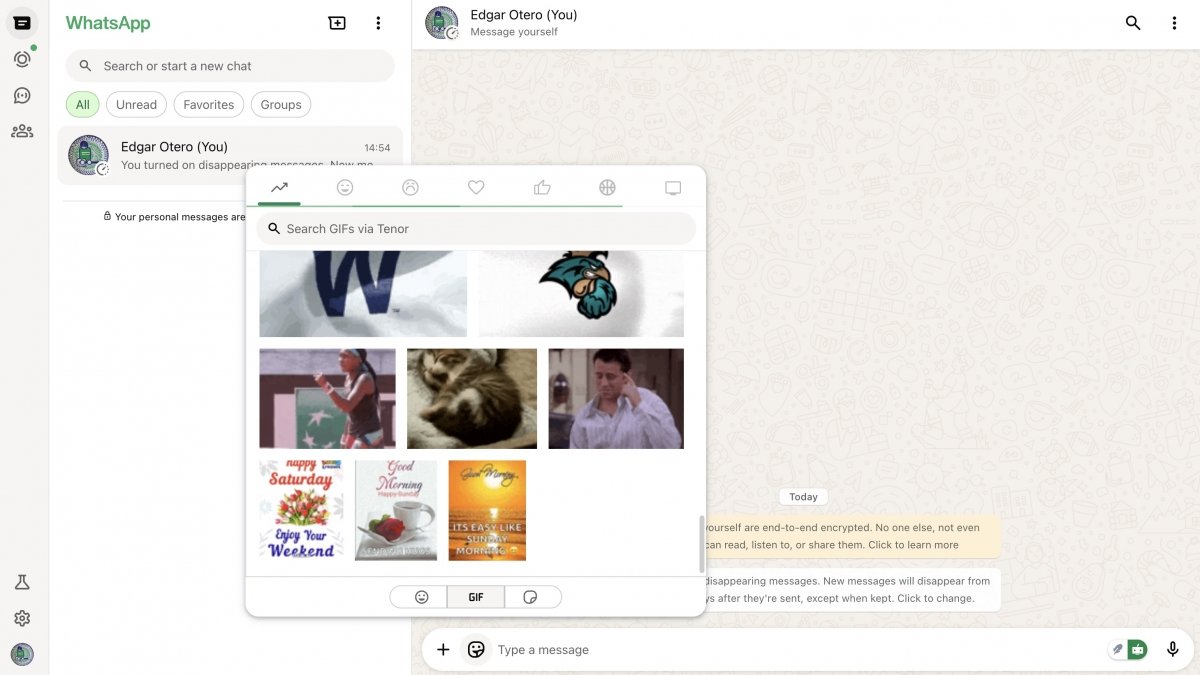
Task: Switch to the emoji picker tab
Action: (x=421, y=597)
